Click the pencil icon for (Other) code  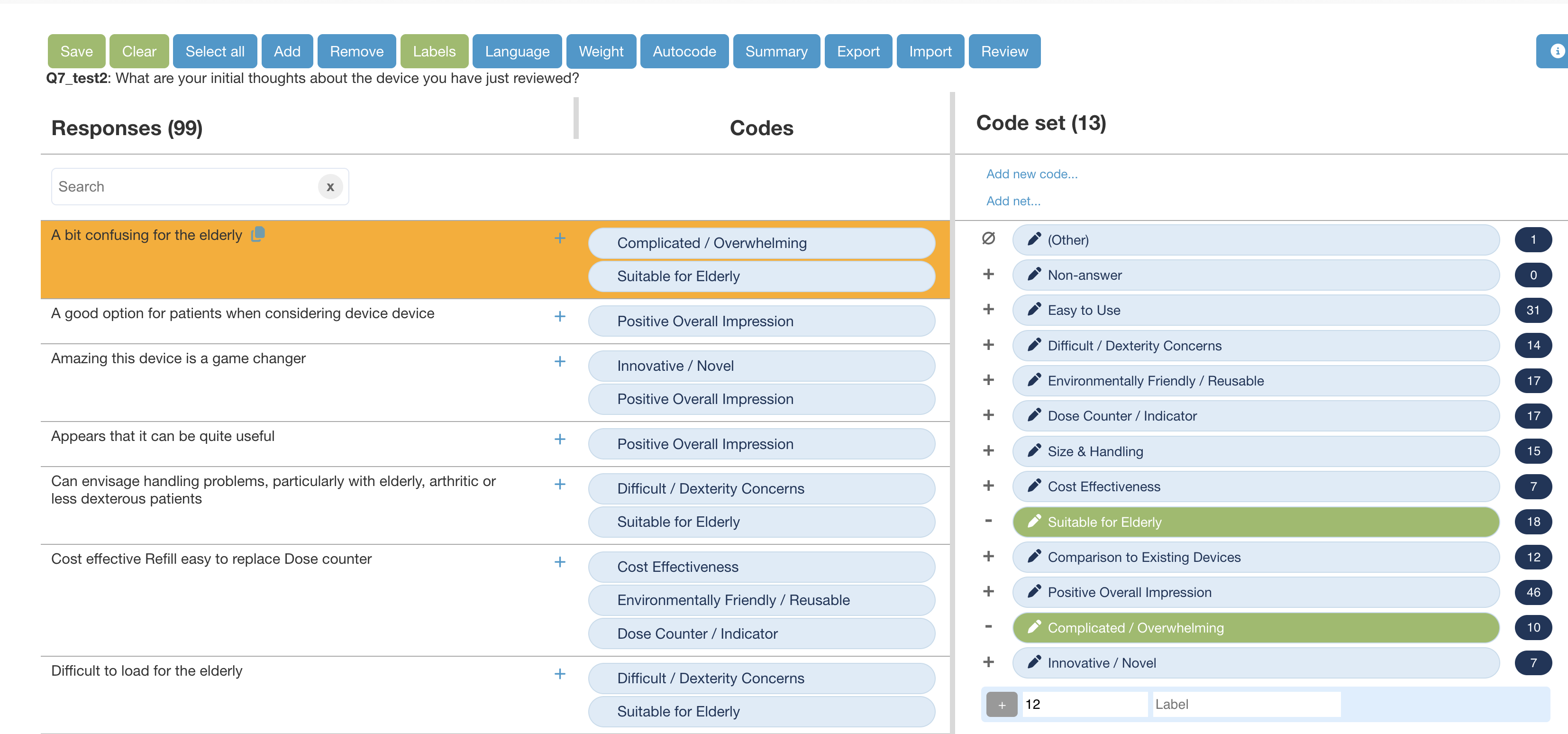tap(1034, 239)
